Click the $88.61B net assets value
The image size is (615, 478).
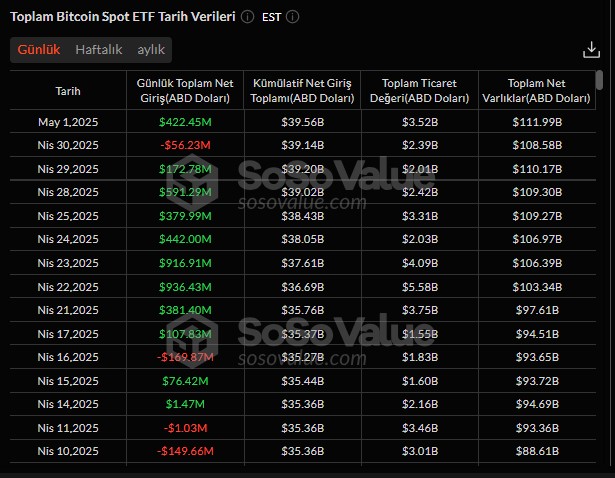(537, 451)
